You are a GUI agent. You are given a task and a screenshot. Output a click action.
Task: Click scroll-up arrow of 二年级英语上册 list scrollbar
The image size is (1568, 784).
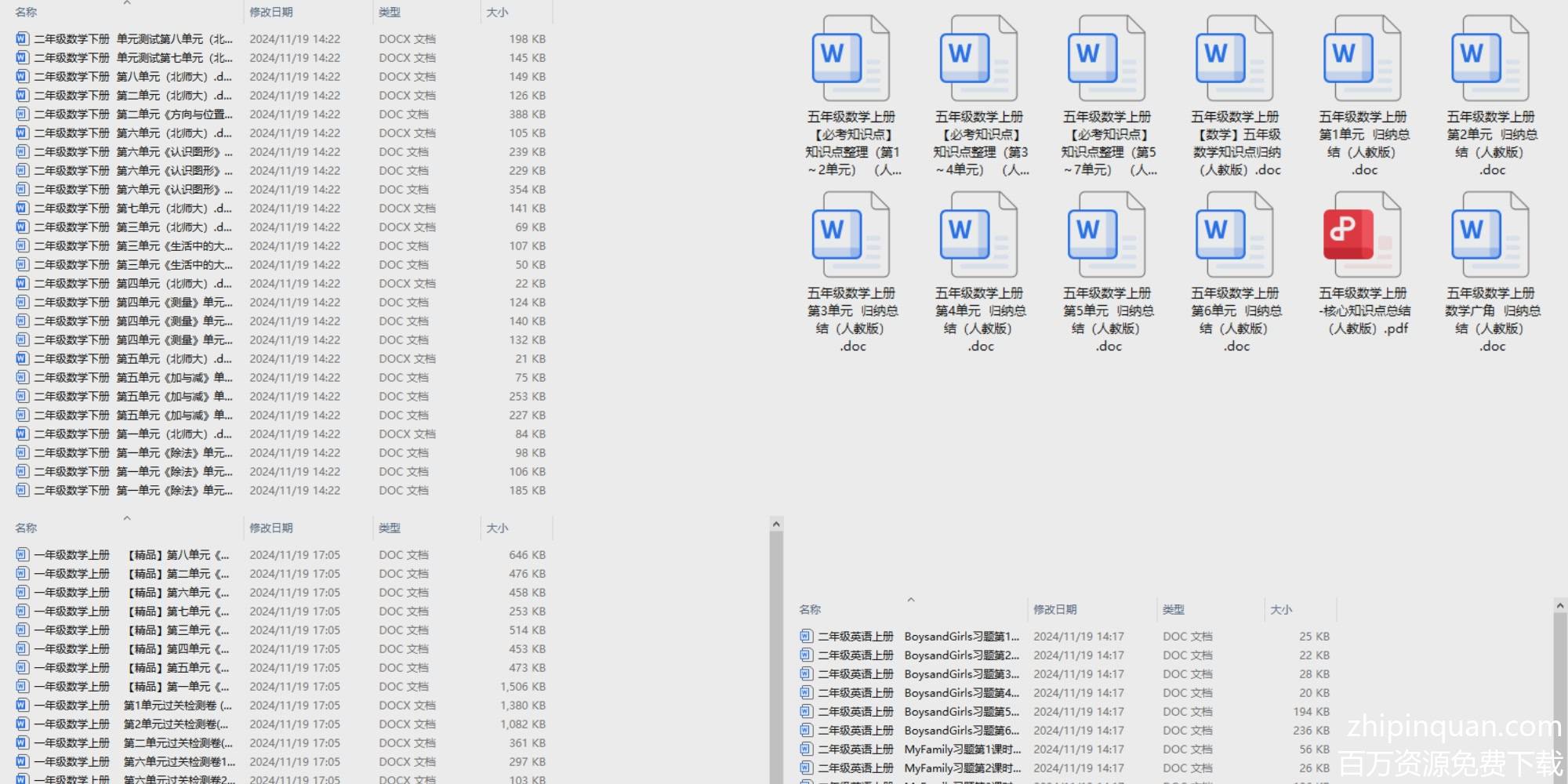[1559, 606]
